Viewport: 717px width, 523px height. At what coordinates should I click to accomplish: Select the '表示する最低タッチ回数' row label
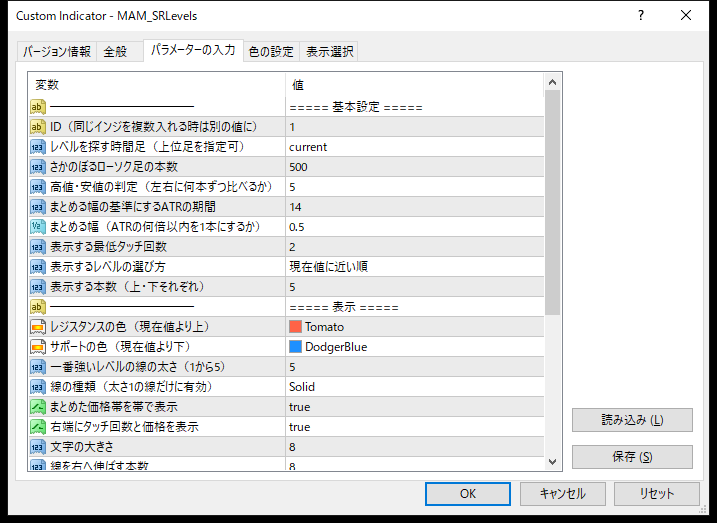point(108,247)
